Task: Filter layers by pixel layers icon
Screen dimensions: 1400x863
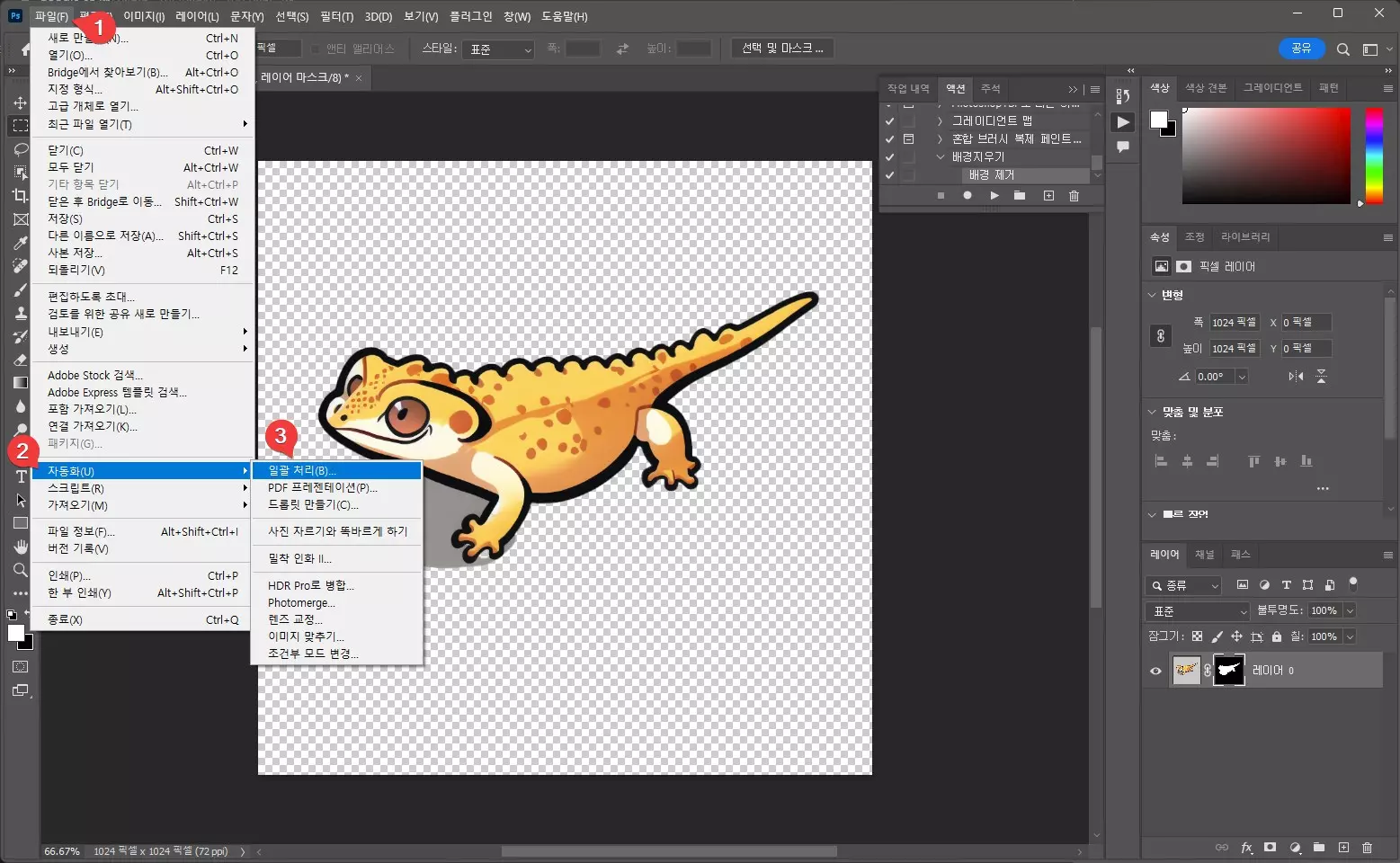Action: (x=1243, y=585)
